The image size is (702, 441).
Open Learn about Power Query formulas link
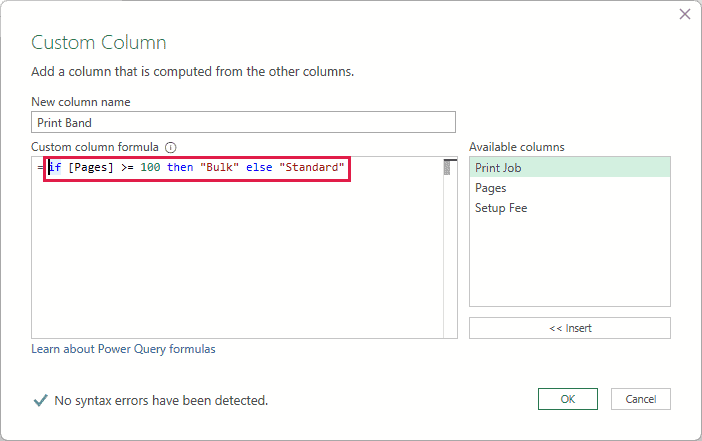coord(123,349)
